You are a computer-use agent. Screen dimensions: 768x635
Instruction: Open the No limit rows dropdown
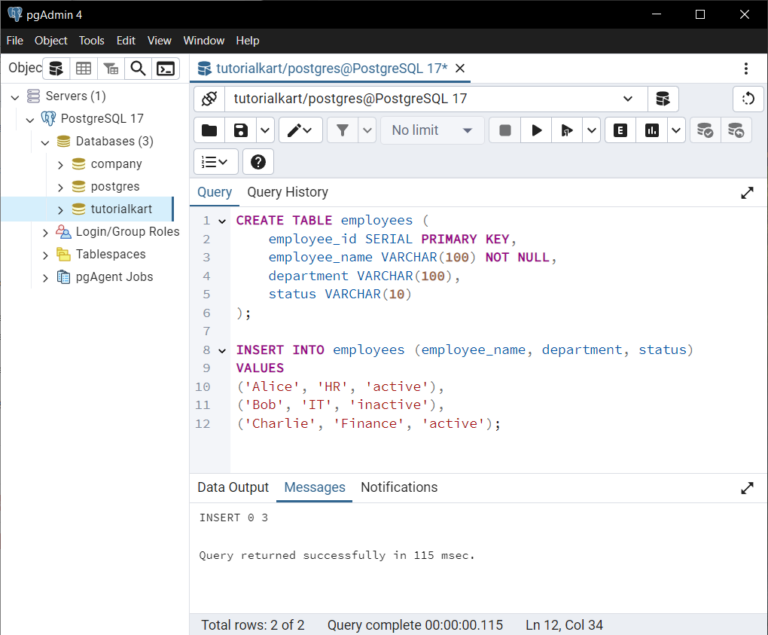click(x=432, y=130)
